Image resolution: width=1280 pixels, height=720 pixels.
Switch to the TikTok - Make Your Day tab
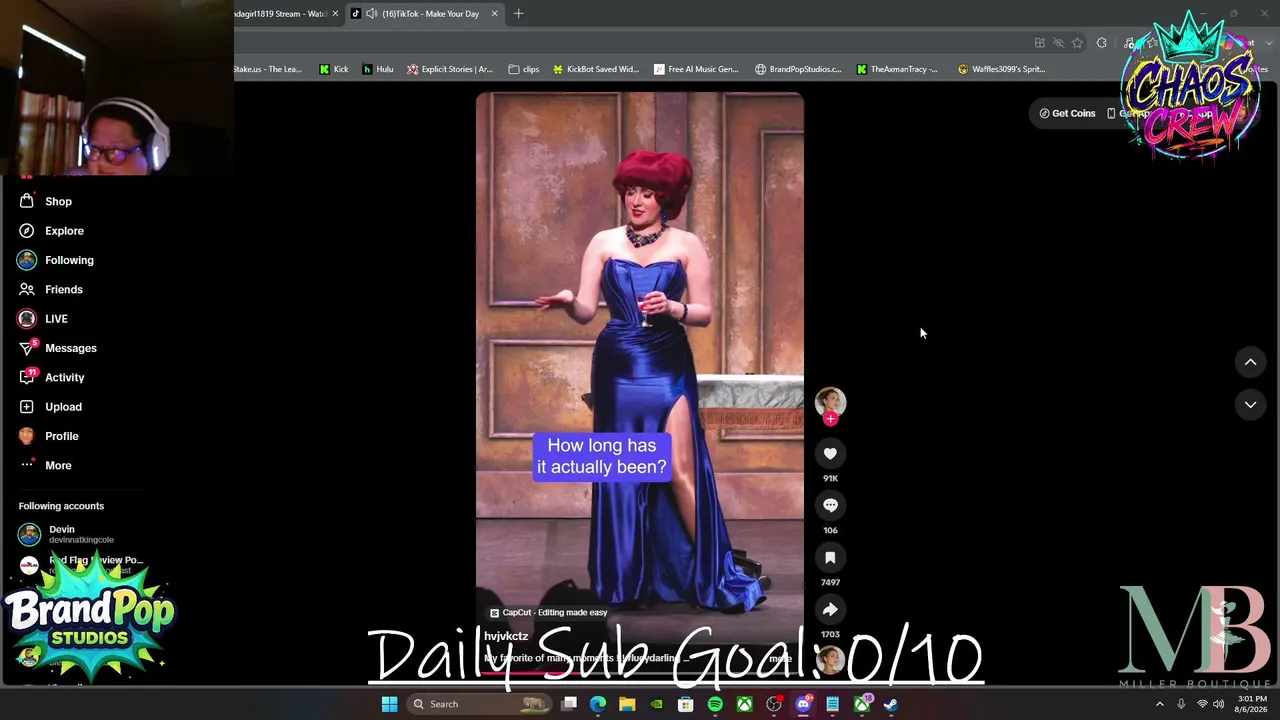430,14
